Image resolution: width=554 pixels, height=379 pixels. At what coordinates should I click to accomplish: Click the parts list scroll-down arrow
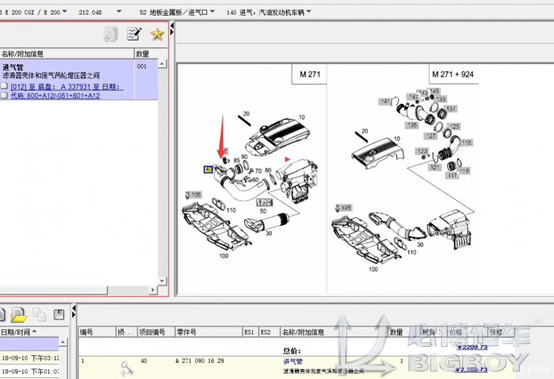pyautogui.click(x=162, y=281)
